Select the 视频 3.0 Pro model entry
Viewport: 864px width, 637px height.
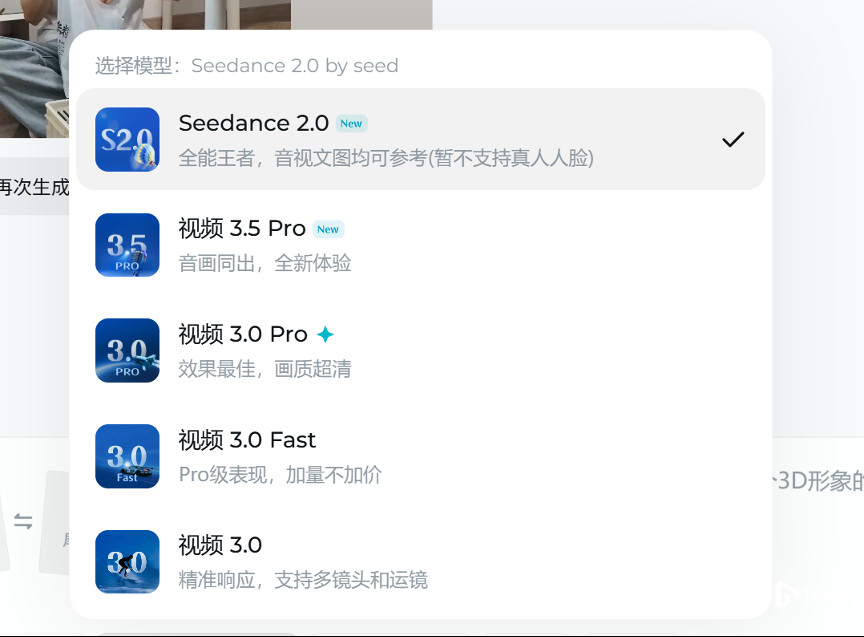420,350
